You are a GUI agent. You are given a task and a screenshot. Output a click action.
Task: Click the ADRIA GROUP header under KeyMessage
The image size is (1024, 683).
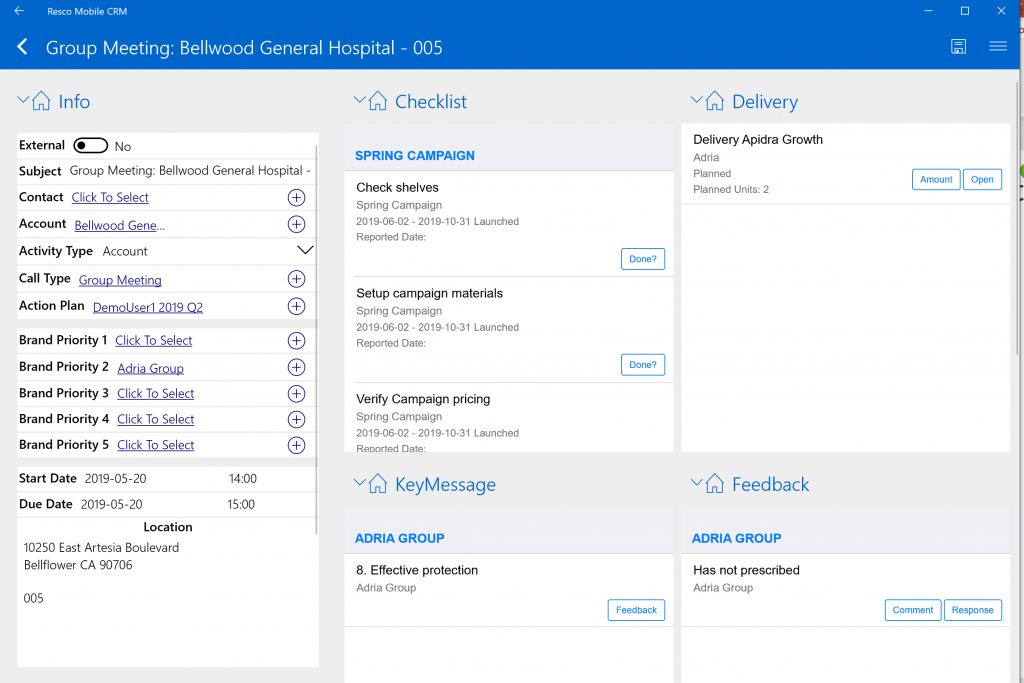[x=400, y=538]
